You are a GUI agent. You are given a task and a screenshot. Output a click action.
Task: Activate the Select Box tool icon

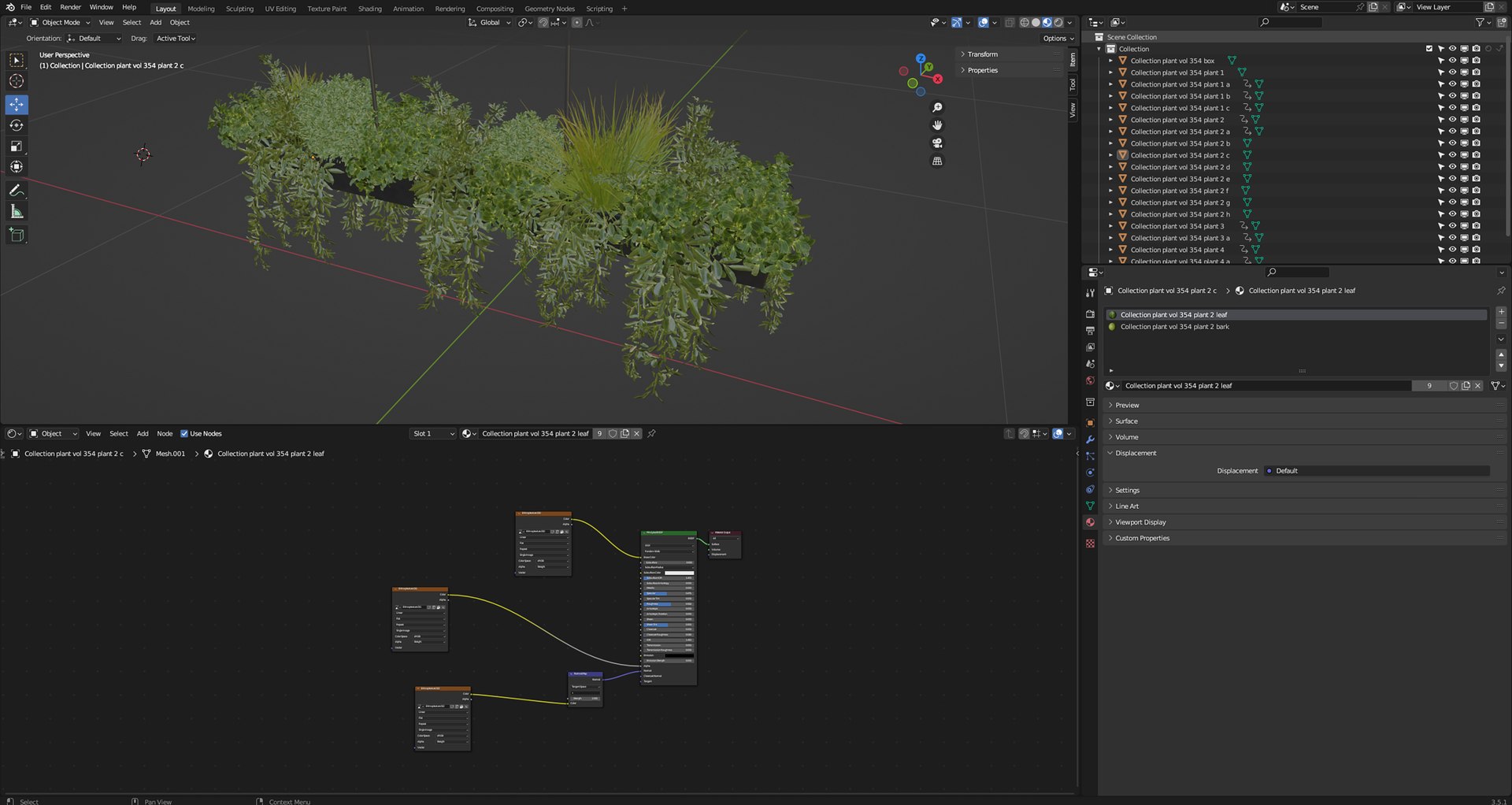pos(17,61)
